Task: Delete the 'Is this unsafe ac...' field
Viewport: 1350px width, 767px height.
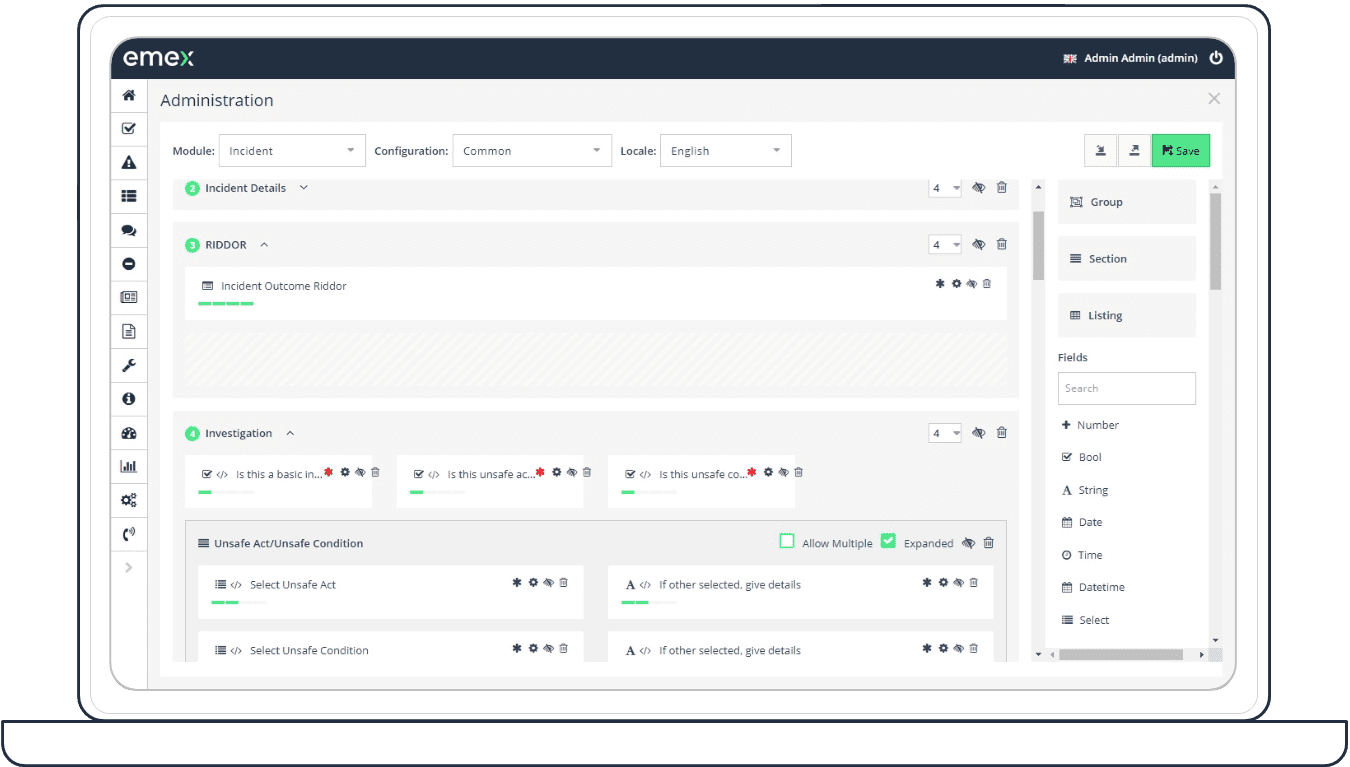Action: click(587, 472)
